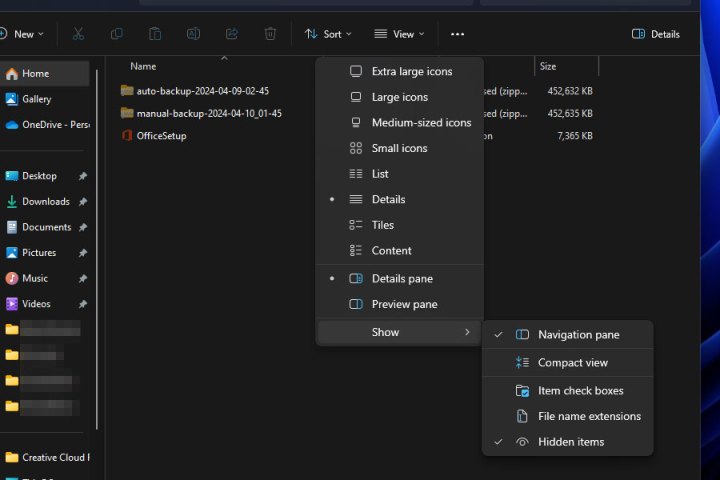Click the Paste clipboard icon
This screenshot has height=480, width=720.
(155, 34)
